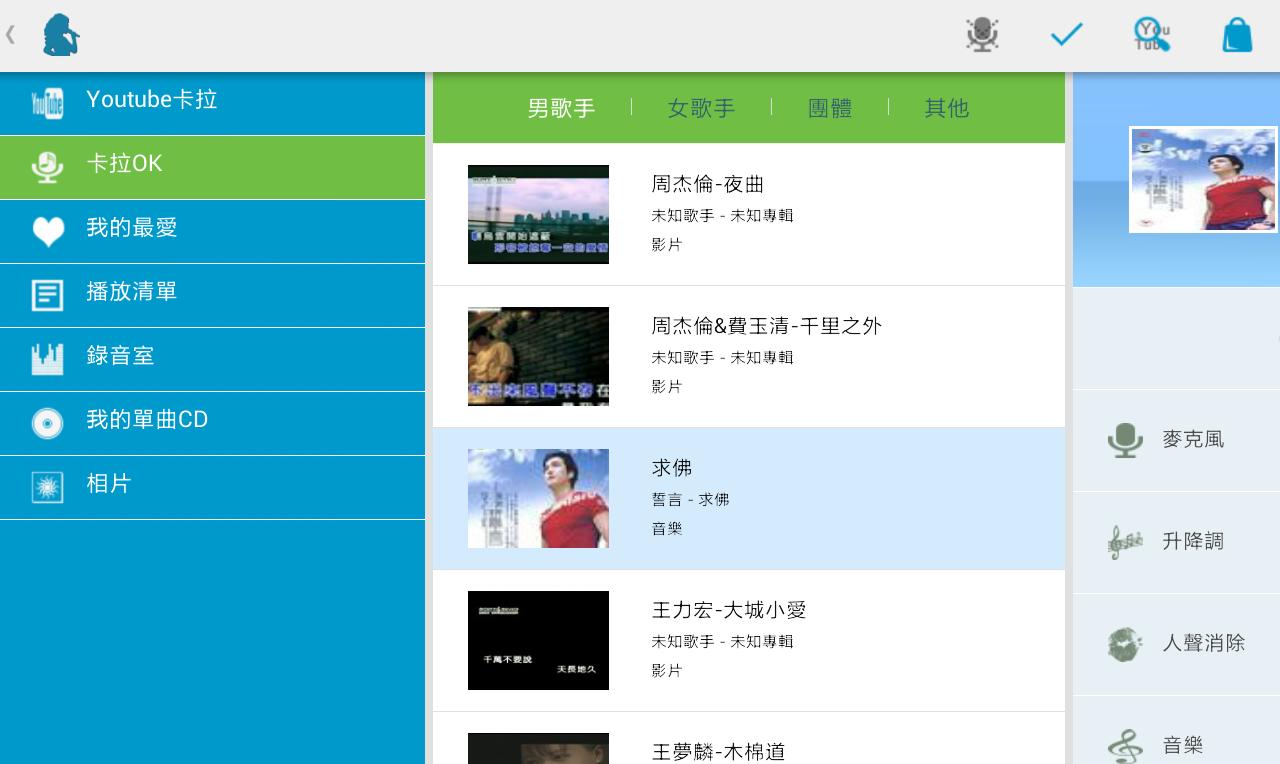The height and width of the screenshot is (764, 1280).
Task: Select 卡拉OK in the sidebar
Action: tap(212, 167)
